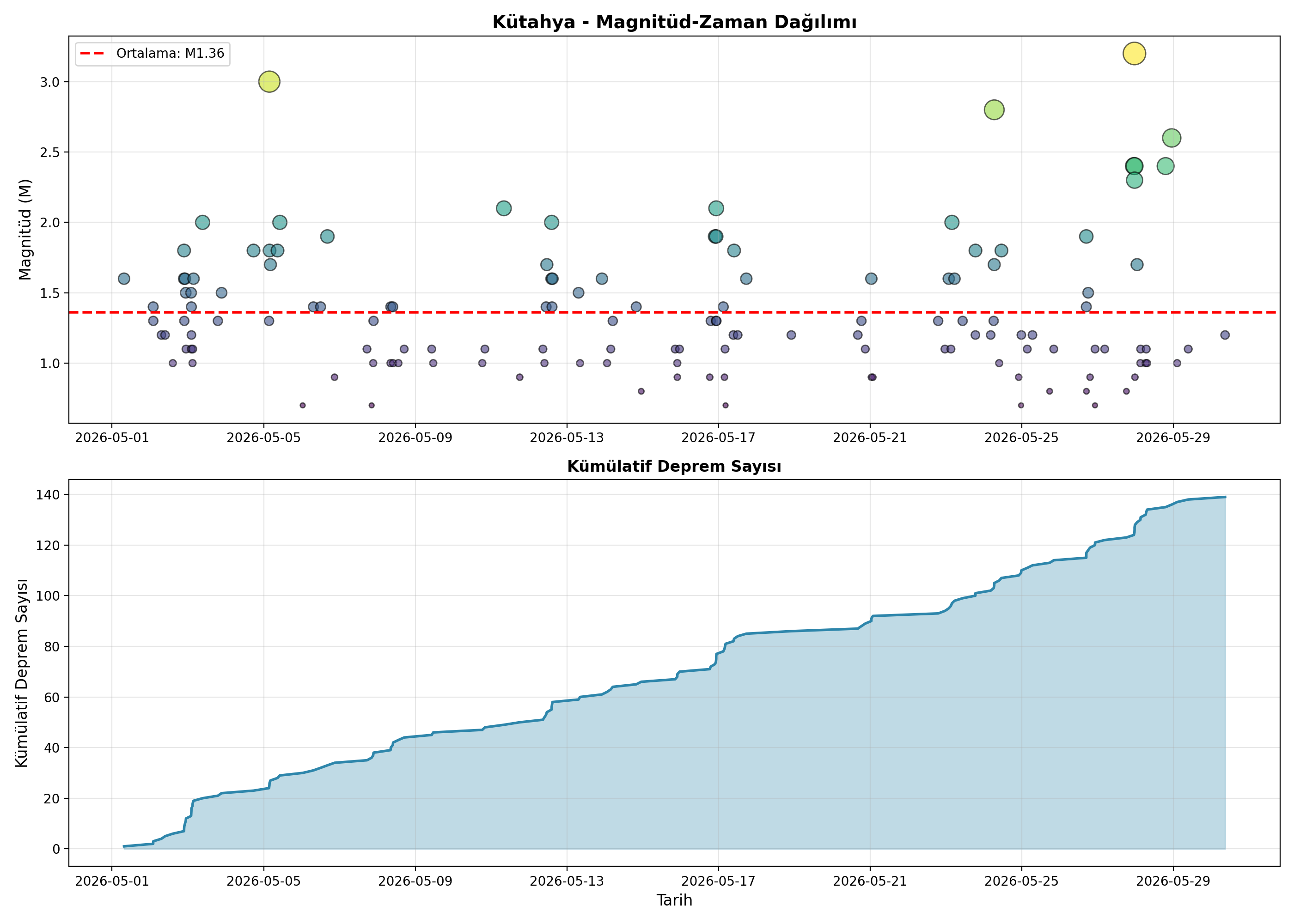Select "2026-05-05" under the cumulative chart
Screen dimensions: 1294x924
coord(263,881)
